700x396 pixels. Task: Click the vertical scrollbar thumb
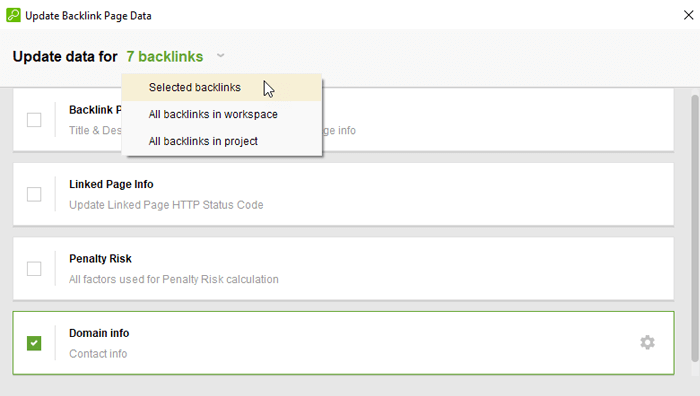695,228
